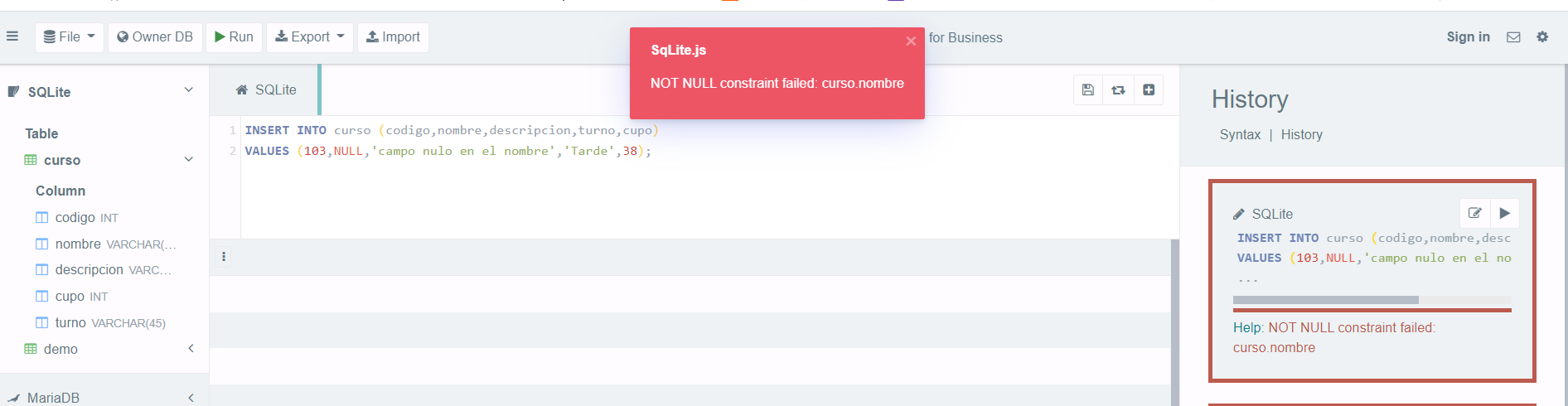Click the SQLite label in history card
1568x406 pixels.
click(x=1272, y=214)
